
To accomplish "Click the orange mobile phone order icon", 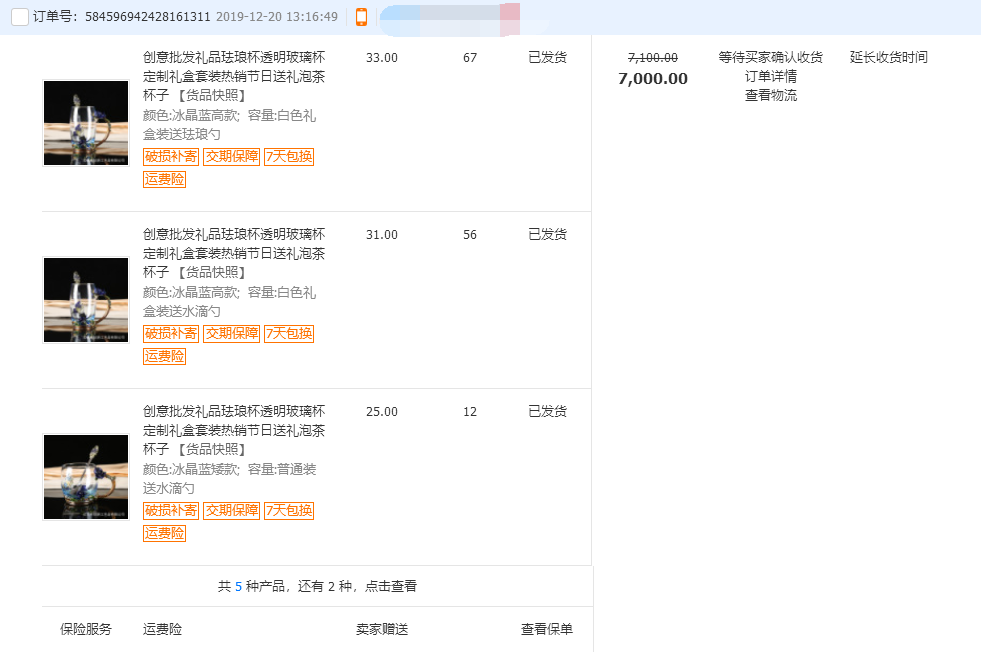I will tap(361, 17).
